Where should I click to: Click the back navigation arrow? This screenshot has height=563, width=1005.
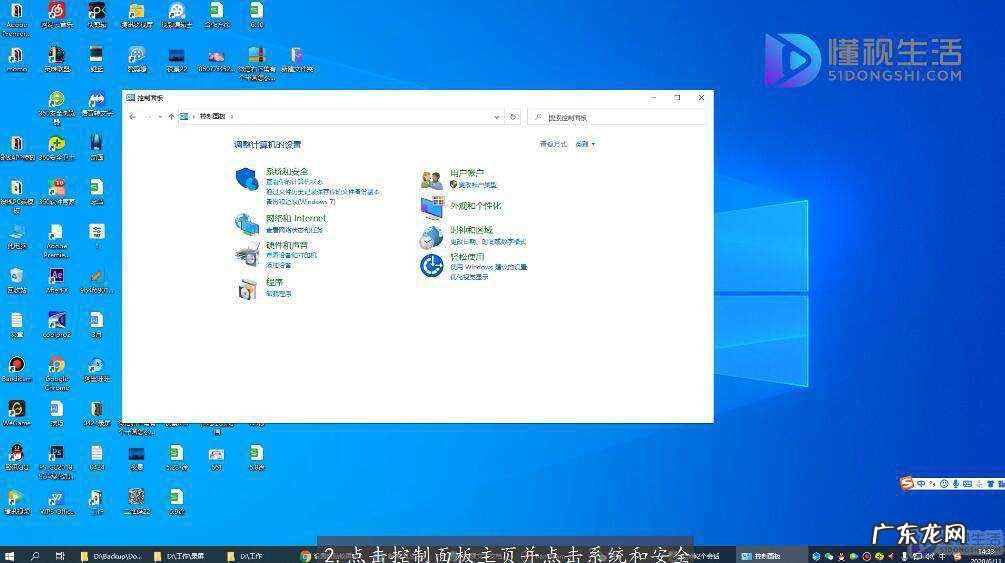(133, 117)
